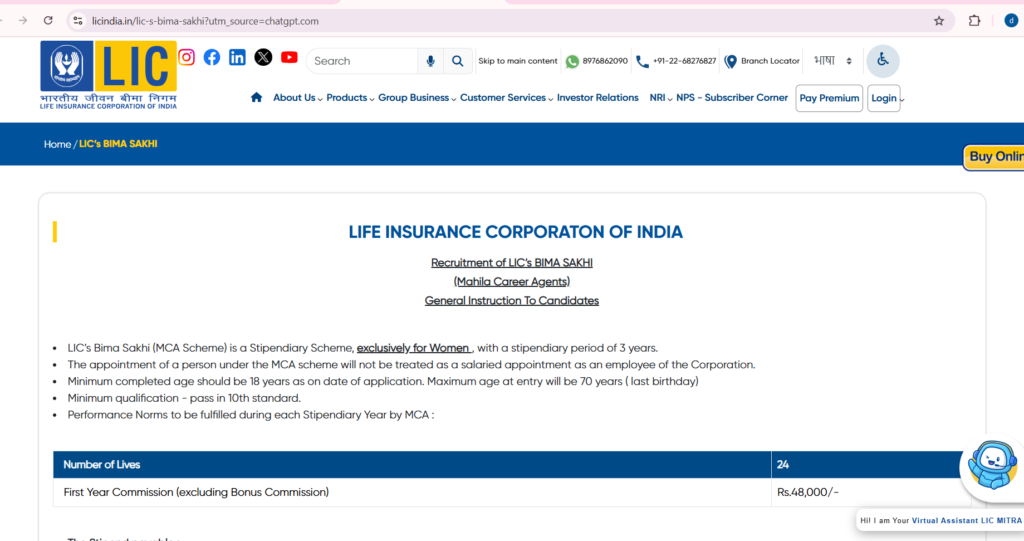Open browser profile avatar 'd'
The width and height of the screenshot is (1024, 541).
[1011, 21]
